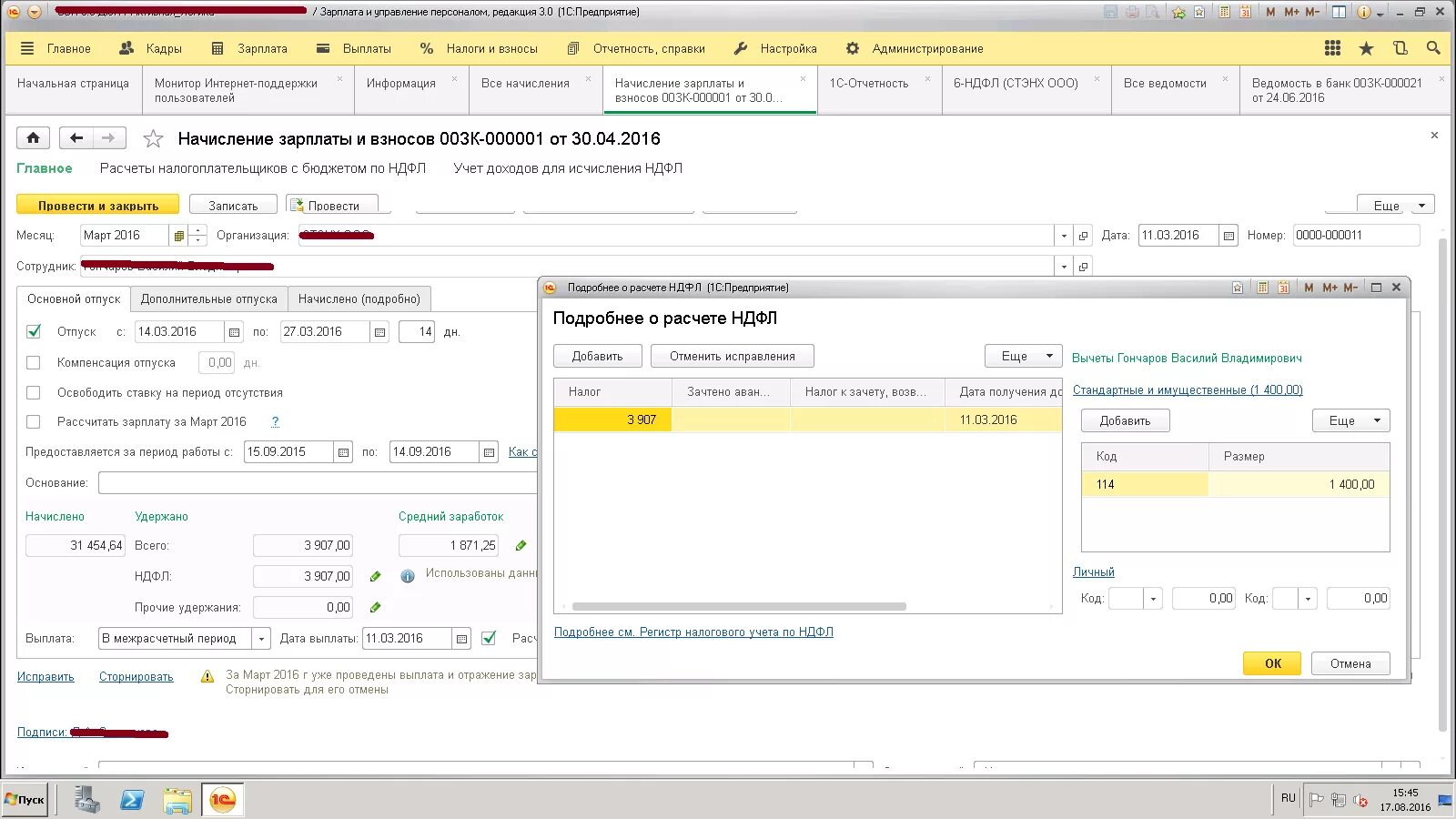The height and width of the screenshot is (819, 1456).
Task: Select tax cell 3 907 in table
Action: coord(612,420)
